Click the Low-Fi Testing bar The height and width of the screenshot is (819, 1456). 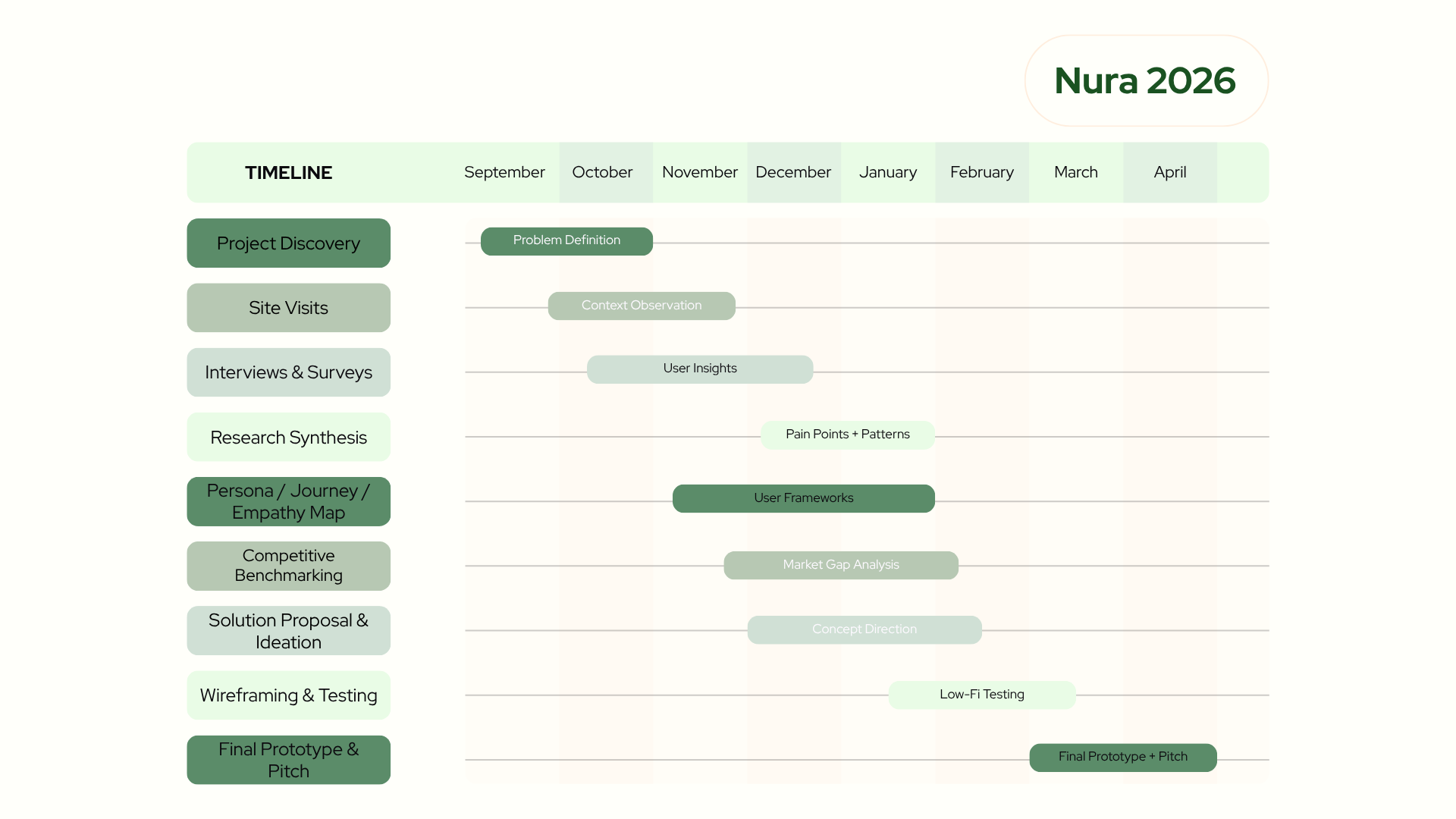pos(981,695)
